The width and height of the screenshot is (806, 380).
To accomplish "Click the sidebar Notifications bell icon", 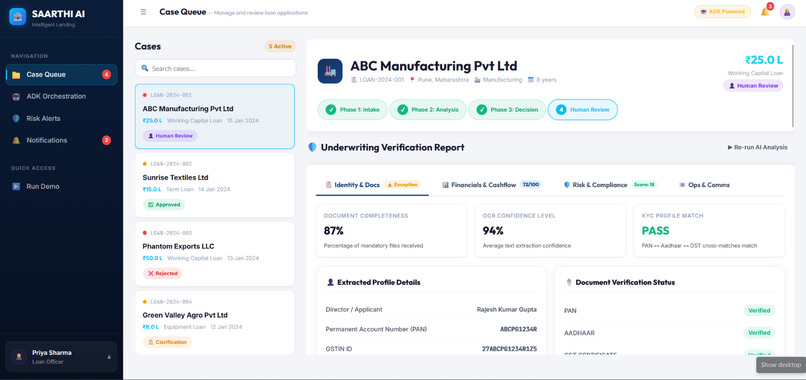I will coord(16,140).
